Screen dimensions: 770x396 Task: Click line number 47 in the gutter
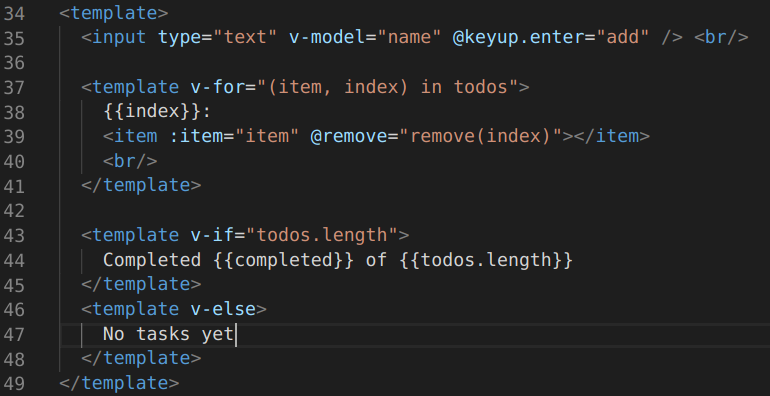(14, 334)
